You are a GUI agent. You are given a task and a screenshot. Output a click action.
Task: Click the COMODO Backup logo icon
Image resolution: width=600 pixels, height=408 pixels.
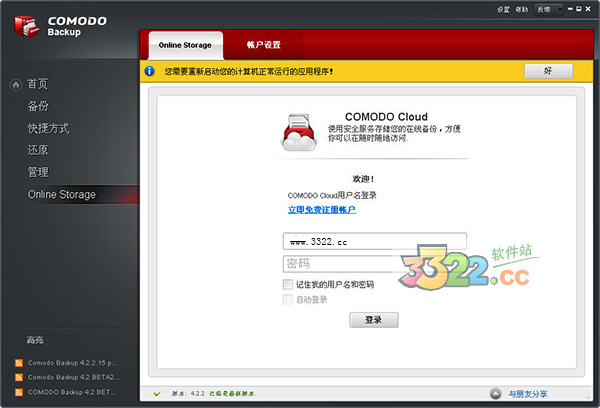pyautogui.click(x=26, y=27)
